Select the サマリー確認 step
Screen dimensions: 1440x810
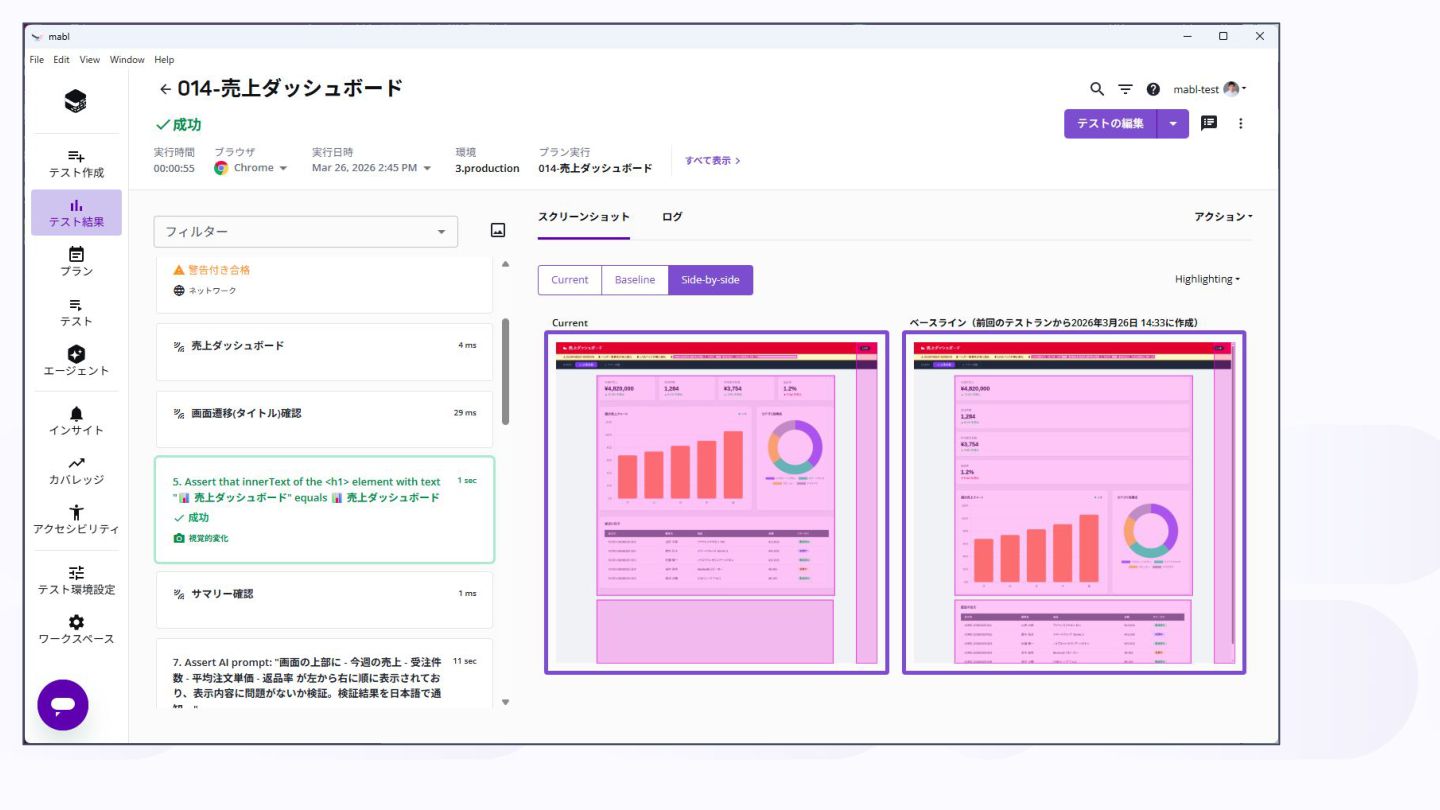(324, 600)
